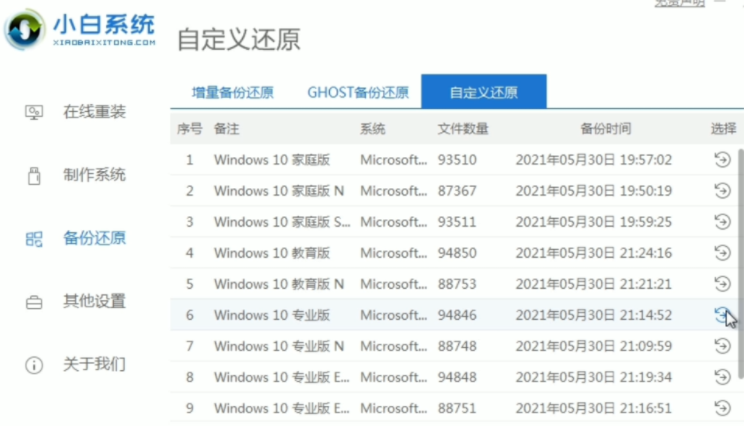Click file count 88753

(x=457, y=284)
